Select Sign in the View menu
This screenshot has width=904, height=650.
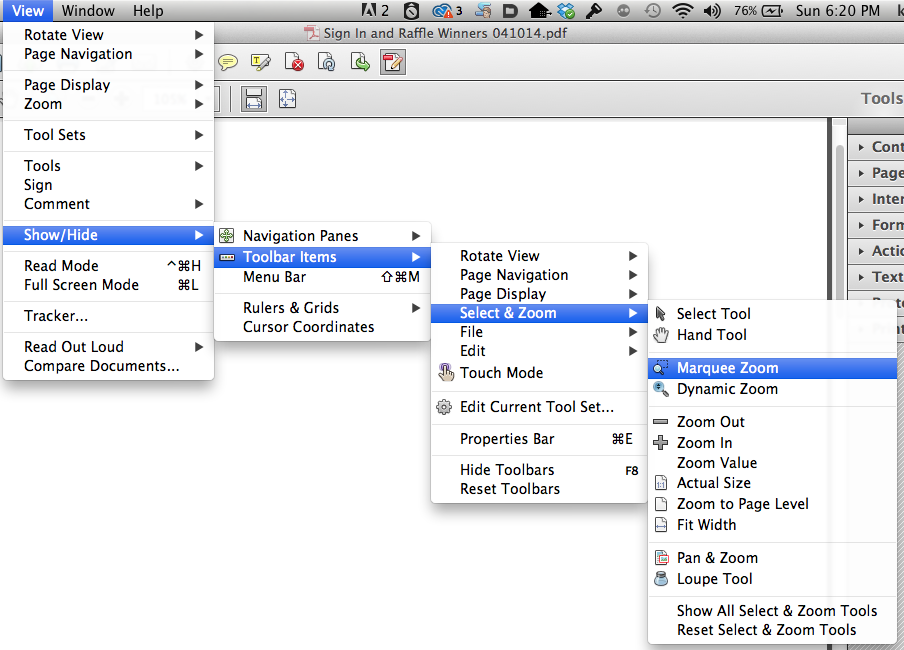(108, 185)
